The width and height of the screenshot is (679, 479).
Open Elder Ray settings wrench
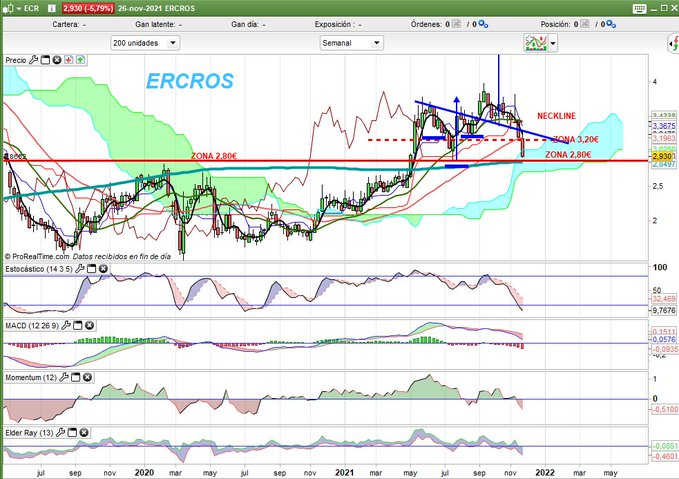[x=61, y=432]
